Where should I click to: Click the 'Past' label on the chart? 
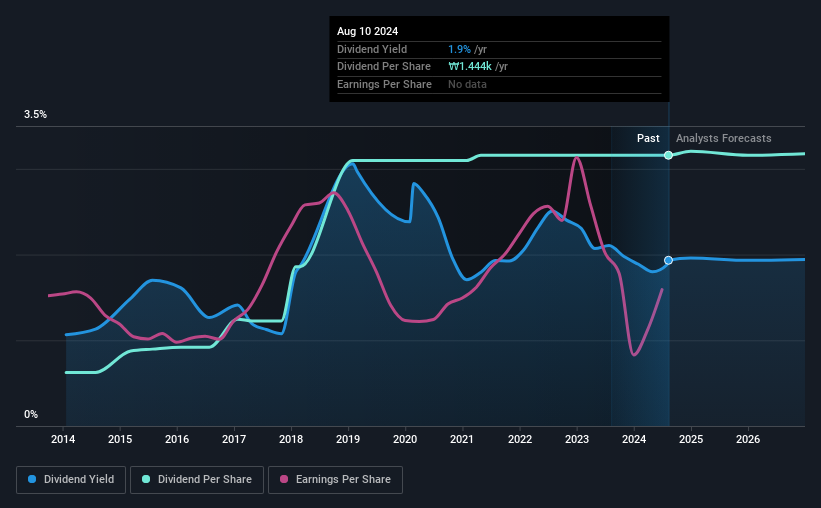pyautogui.click(x=648, y=138)
